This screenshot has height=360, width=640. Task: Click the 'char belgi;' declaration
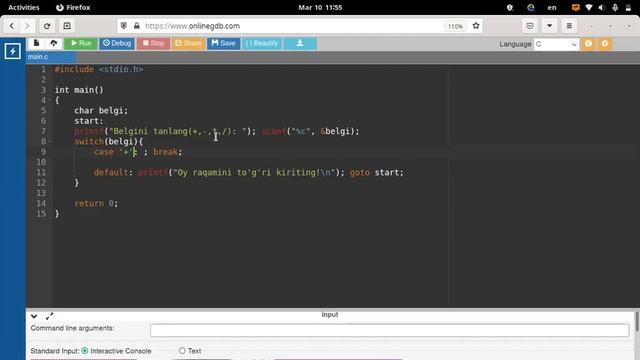(x=101, y=110)
